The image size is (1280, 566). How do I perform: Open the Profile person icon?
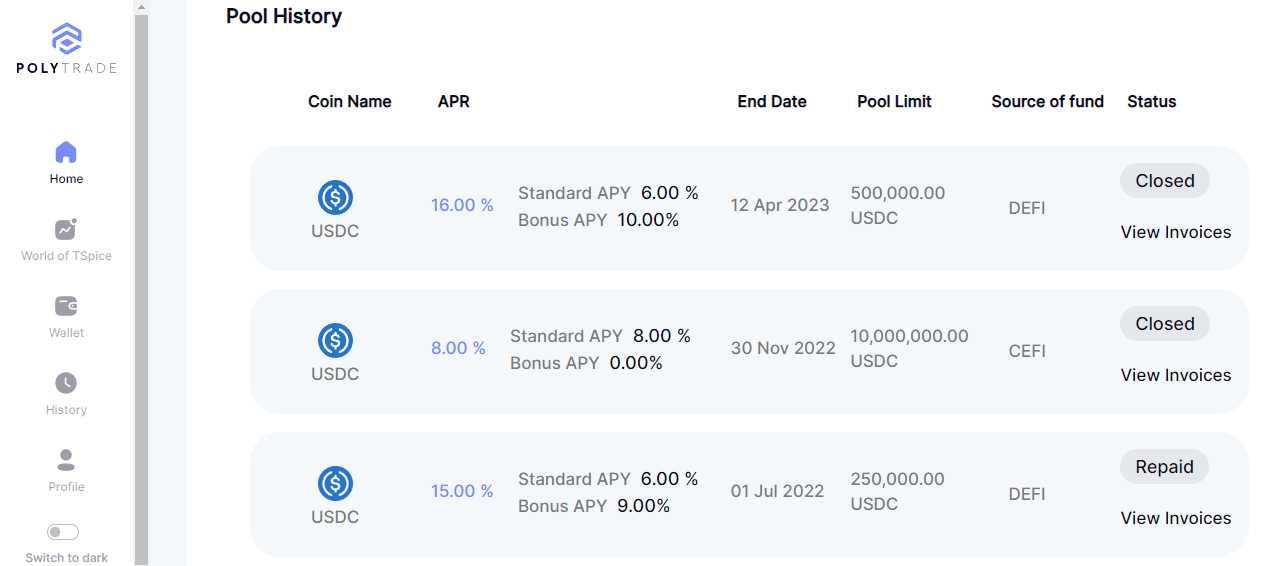point(66,460)
